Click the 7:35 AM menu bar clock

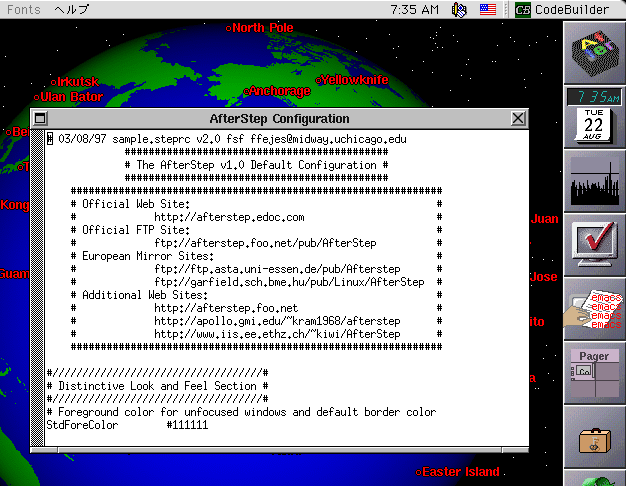(x=414, y=9)
